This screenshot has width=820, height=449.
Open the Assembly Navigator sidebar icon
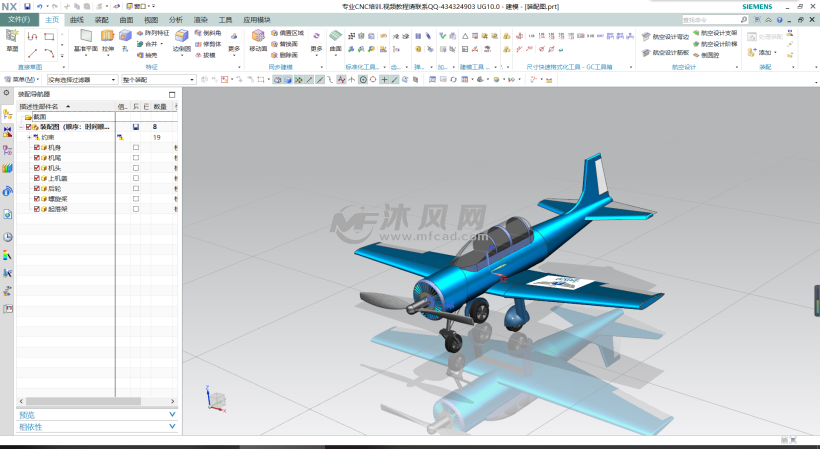click(x=8, y=114)
